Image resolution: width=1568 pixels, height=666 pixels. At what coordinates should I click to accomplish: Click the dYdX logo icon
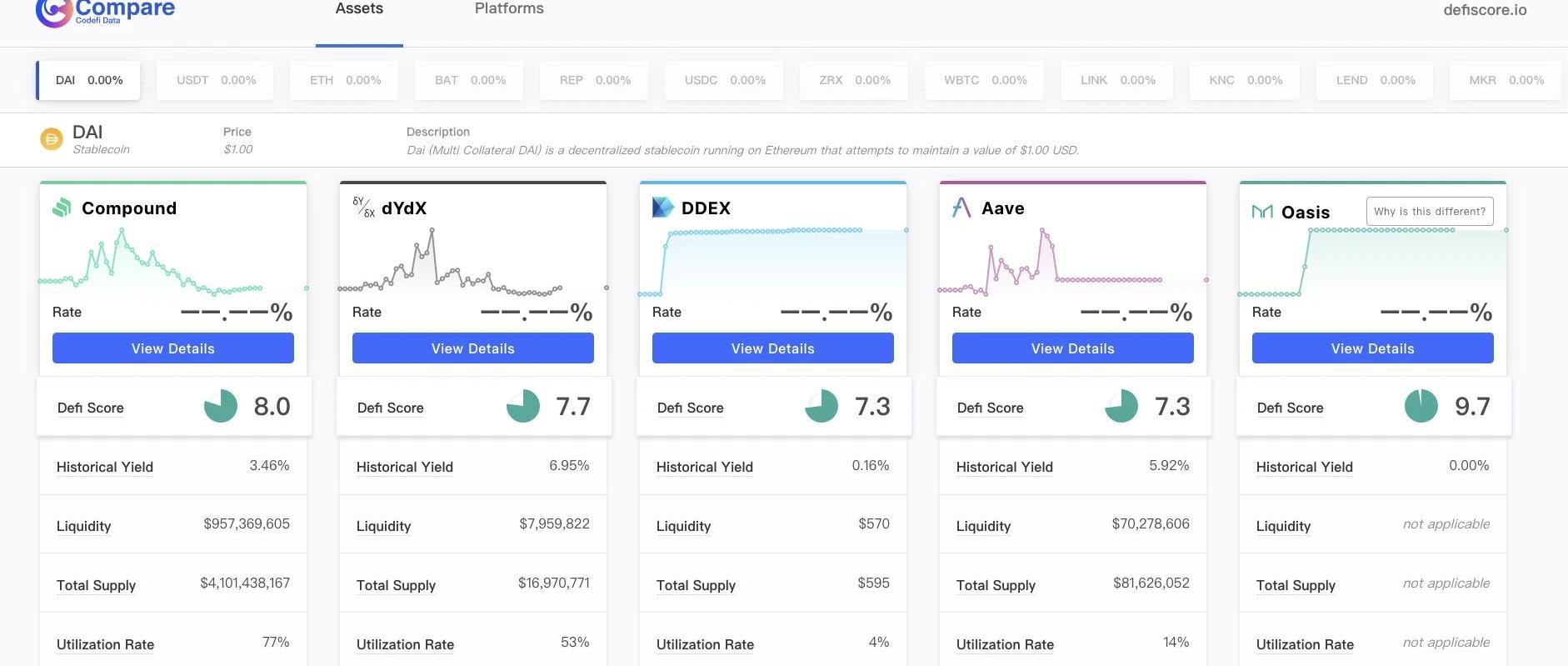point(364,208)
